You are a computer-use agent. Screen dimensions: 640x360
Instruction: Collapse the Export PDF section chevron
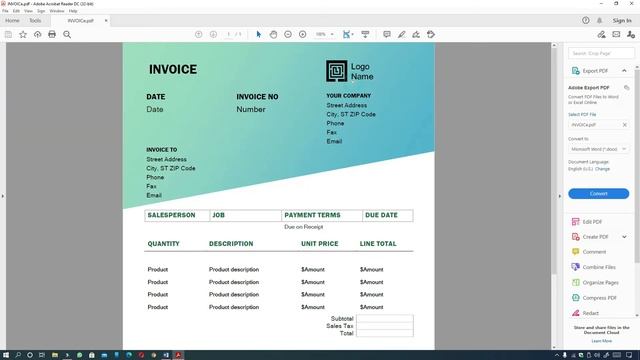point(624,71)
